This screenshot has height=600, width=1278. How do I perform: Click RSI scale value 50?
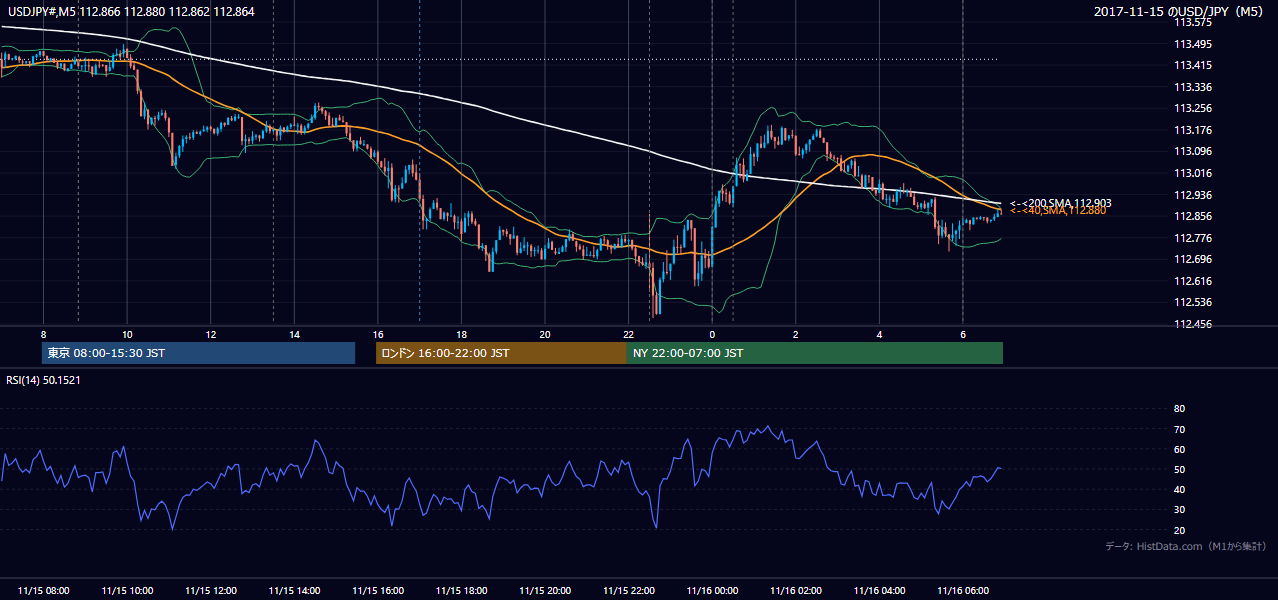click(1179, 470)
